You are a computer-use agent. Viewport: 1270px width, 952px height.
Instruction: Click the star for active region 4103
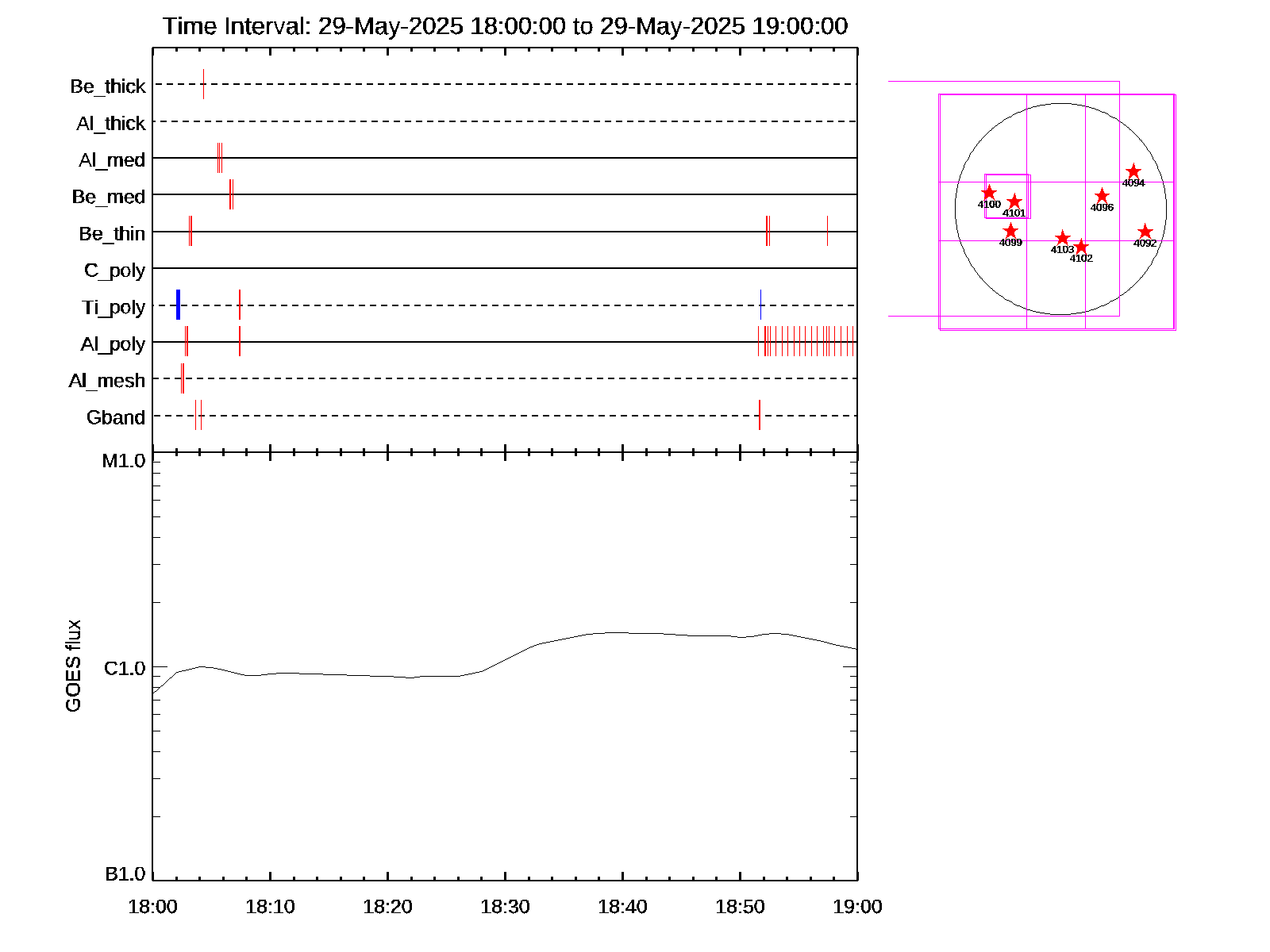click(x=1062, y=238)
